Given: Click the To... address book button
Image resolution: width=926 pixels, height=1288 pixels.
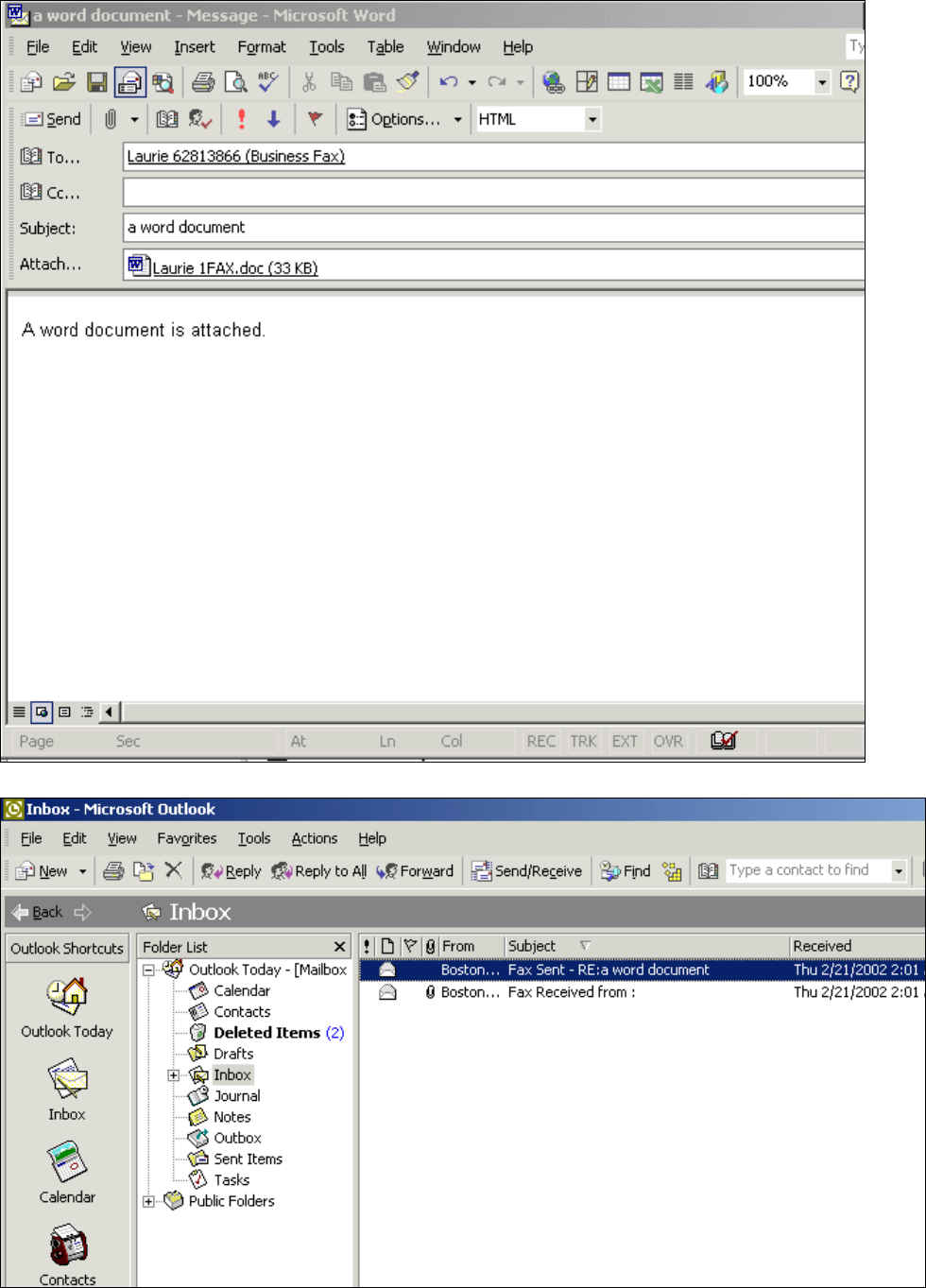Looking at the screenshot, I should point(51,157).
